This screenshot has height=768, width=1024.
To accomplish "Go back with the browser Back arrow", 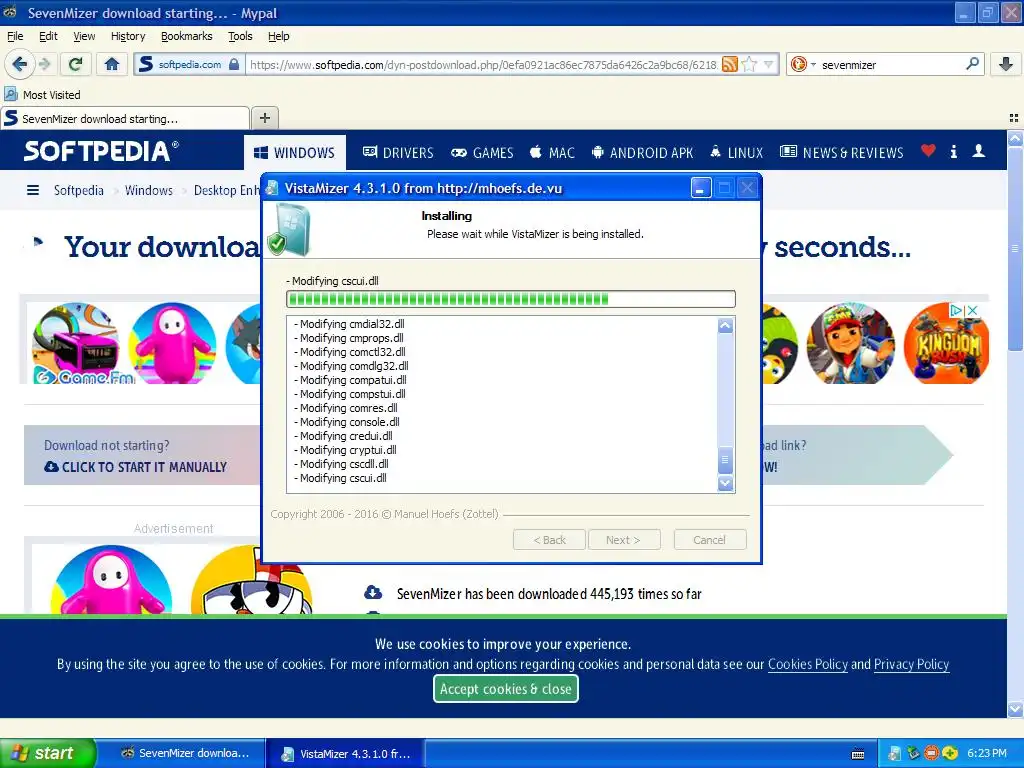I will coord(19,64).
